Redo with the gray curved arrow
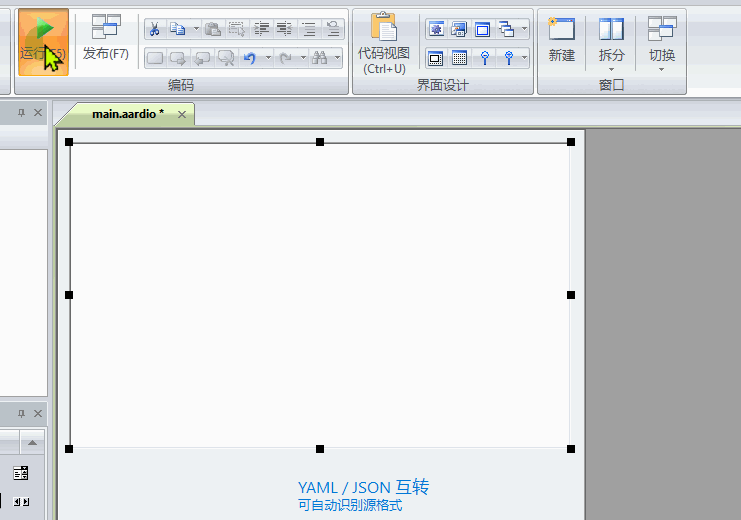The image size is (741, 520). (285, 58)
